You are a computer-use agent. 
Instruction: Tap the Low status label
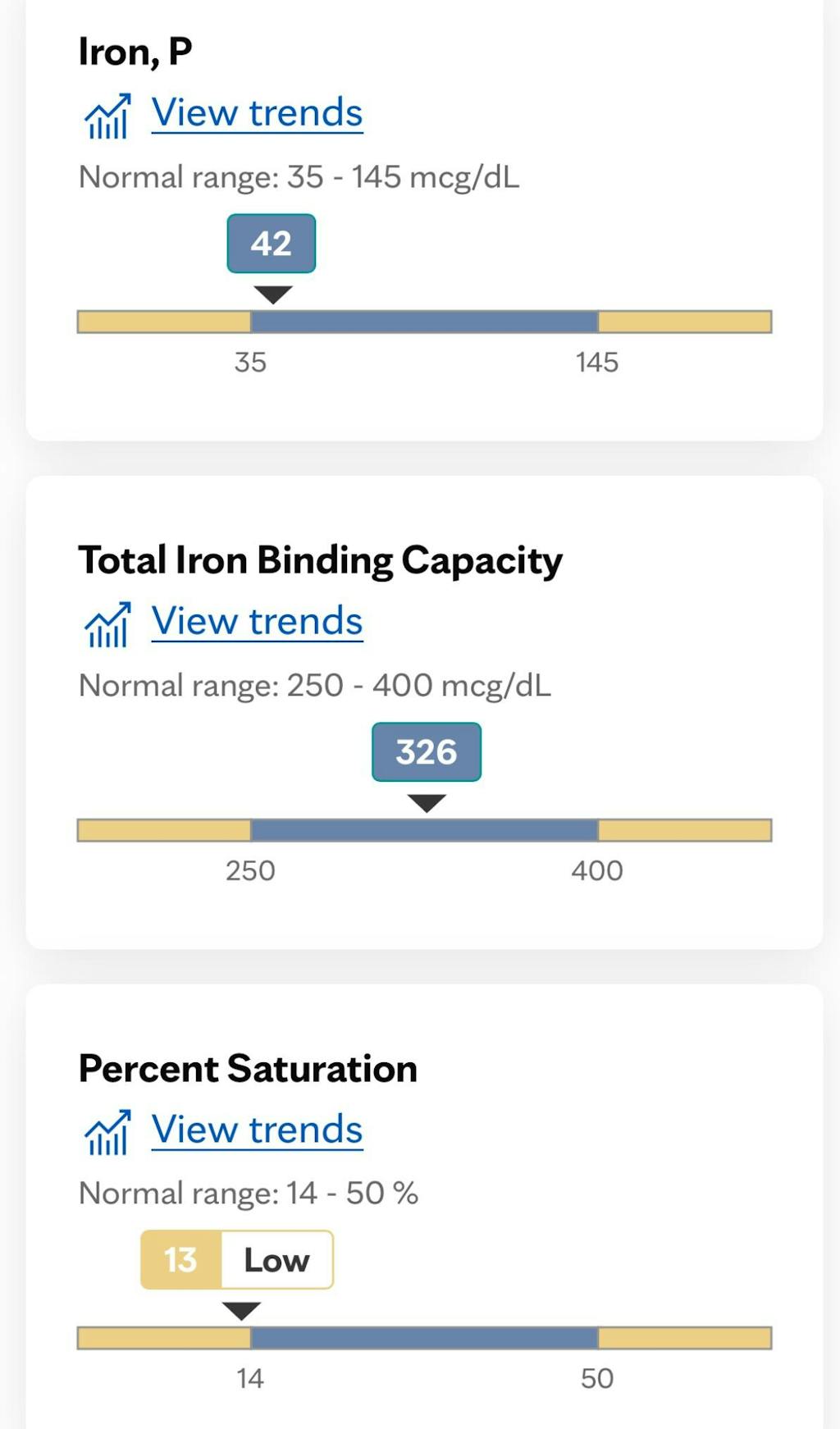click(x=276, y=1260)
